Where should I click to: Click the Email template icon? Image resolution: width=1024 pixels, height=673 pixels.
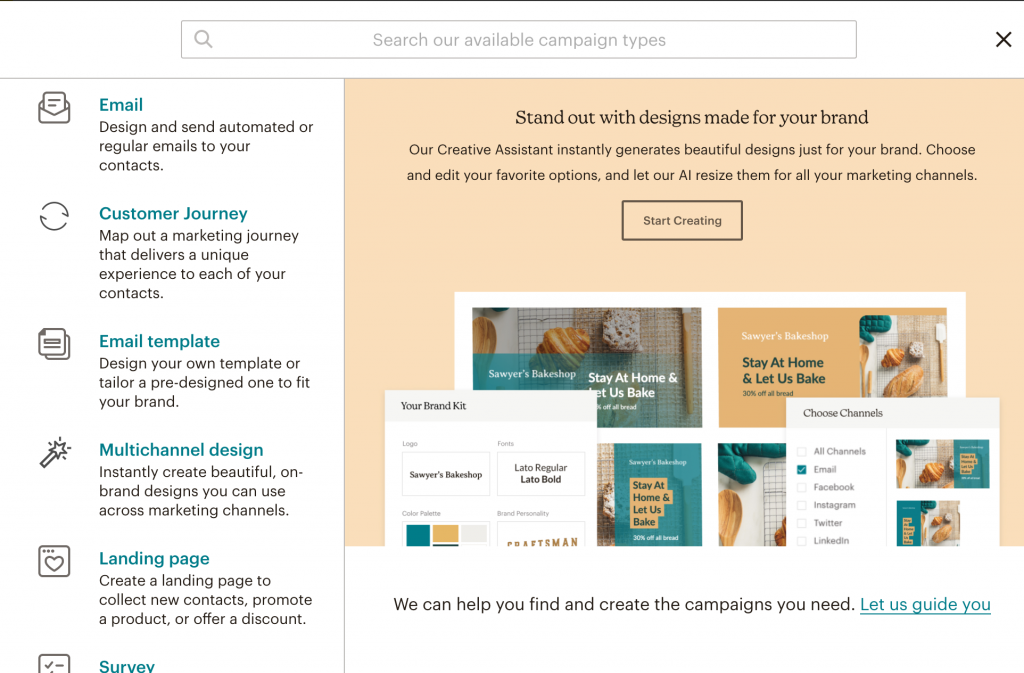54,344
